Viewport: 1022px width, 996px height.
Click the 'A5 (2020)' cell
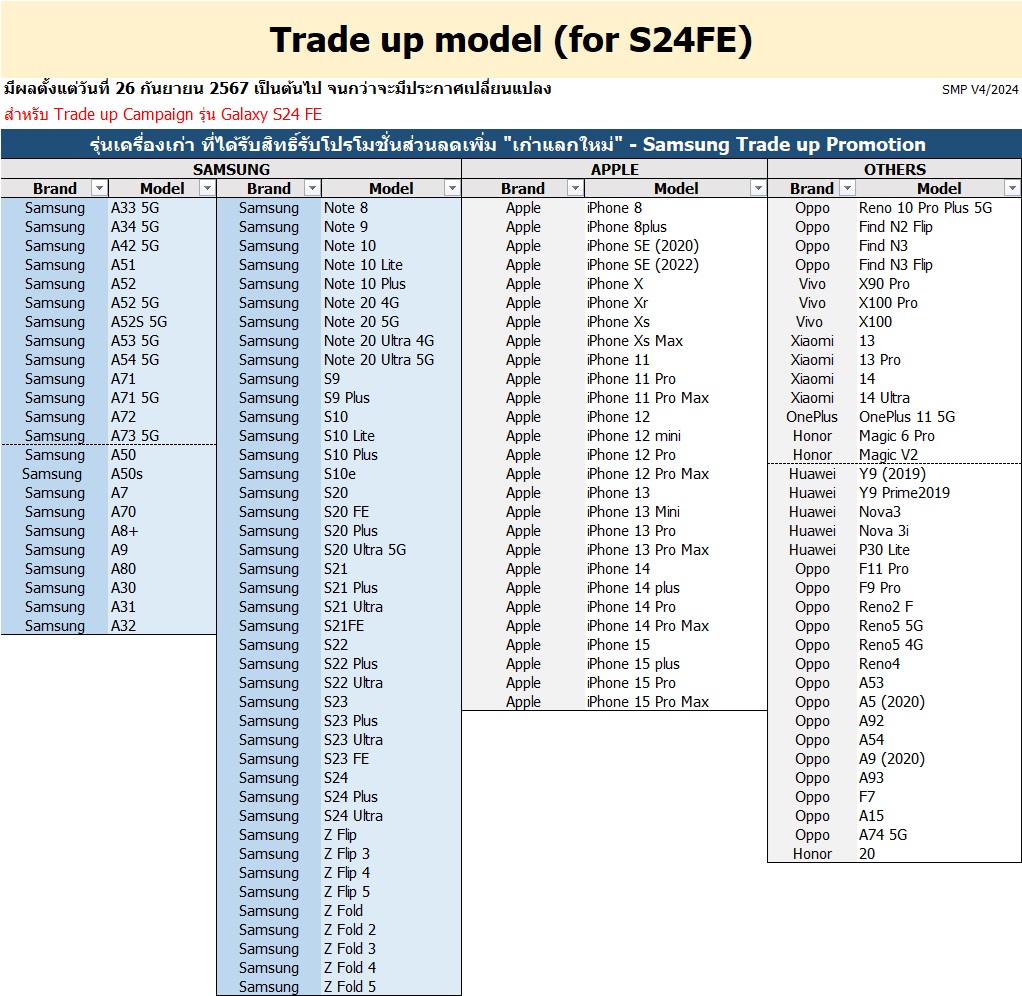click(939, 701)
